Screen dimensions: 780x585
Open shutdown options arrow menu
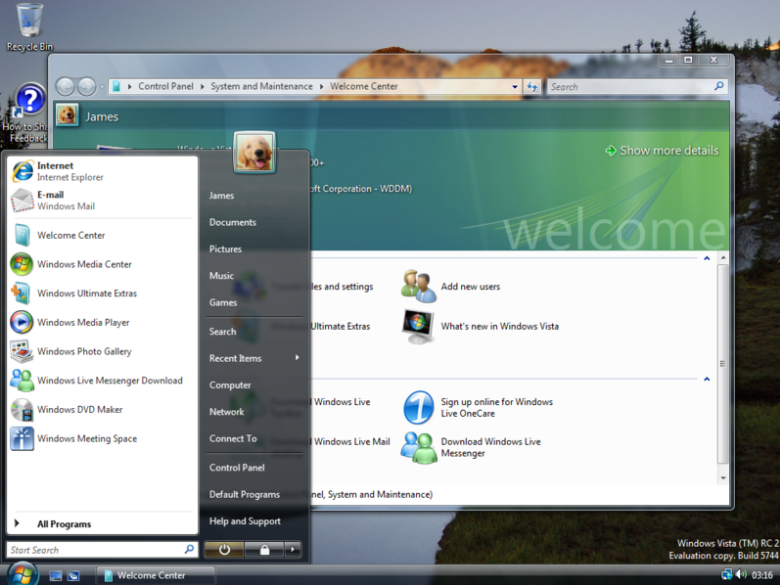(292, 550)
